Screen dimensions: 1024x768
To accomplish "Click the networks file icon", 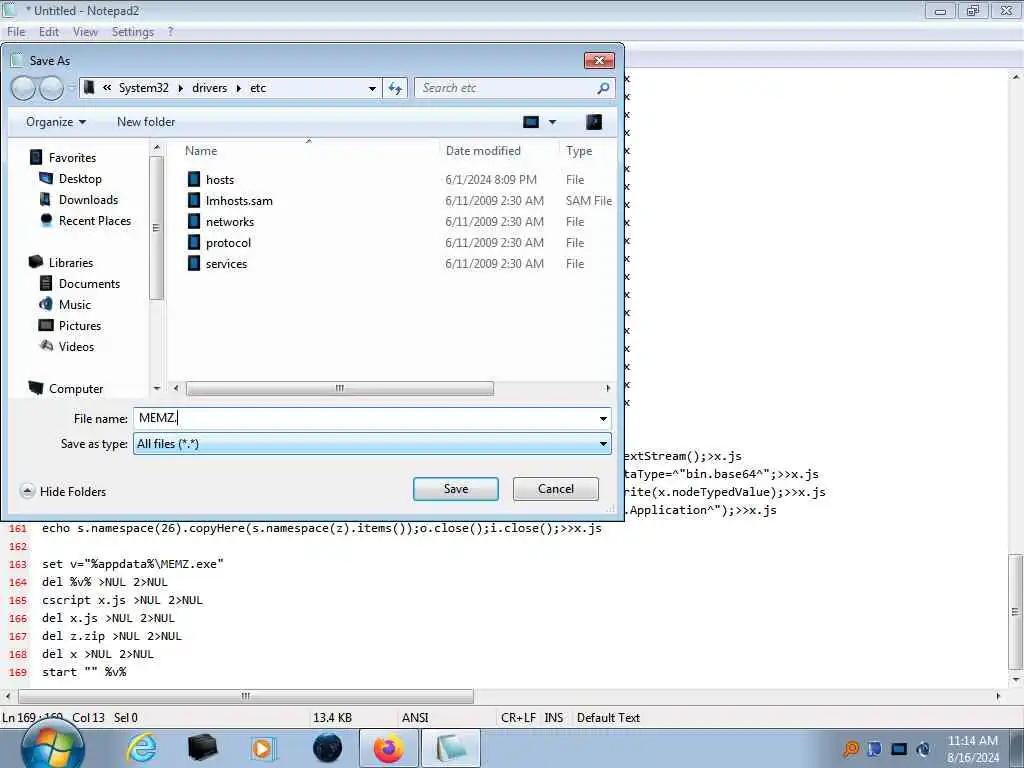I will [193, 221].
